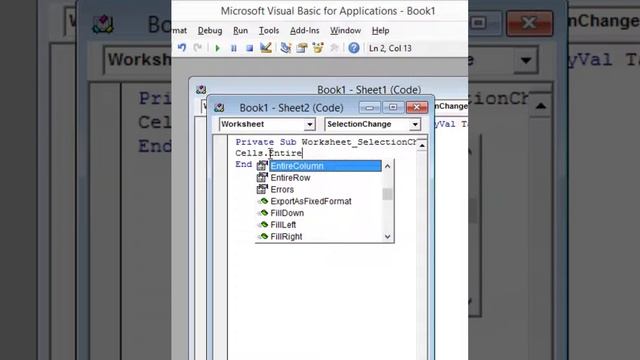Viewport: 640px width, 360px height.
Task: Click the Private Sub code line
Action: (326, 142)
